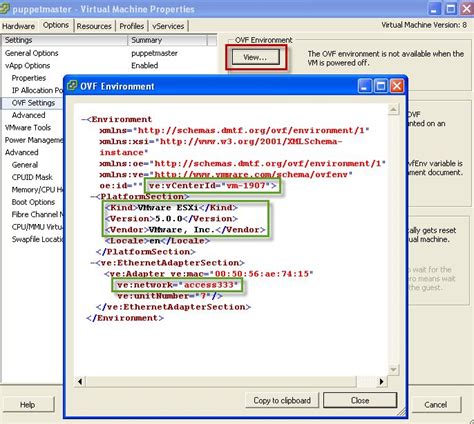This screenshot has height=424, width=474.
Task: Select IP Allocation Policy setting
Action: coord(37,90)
